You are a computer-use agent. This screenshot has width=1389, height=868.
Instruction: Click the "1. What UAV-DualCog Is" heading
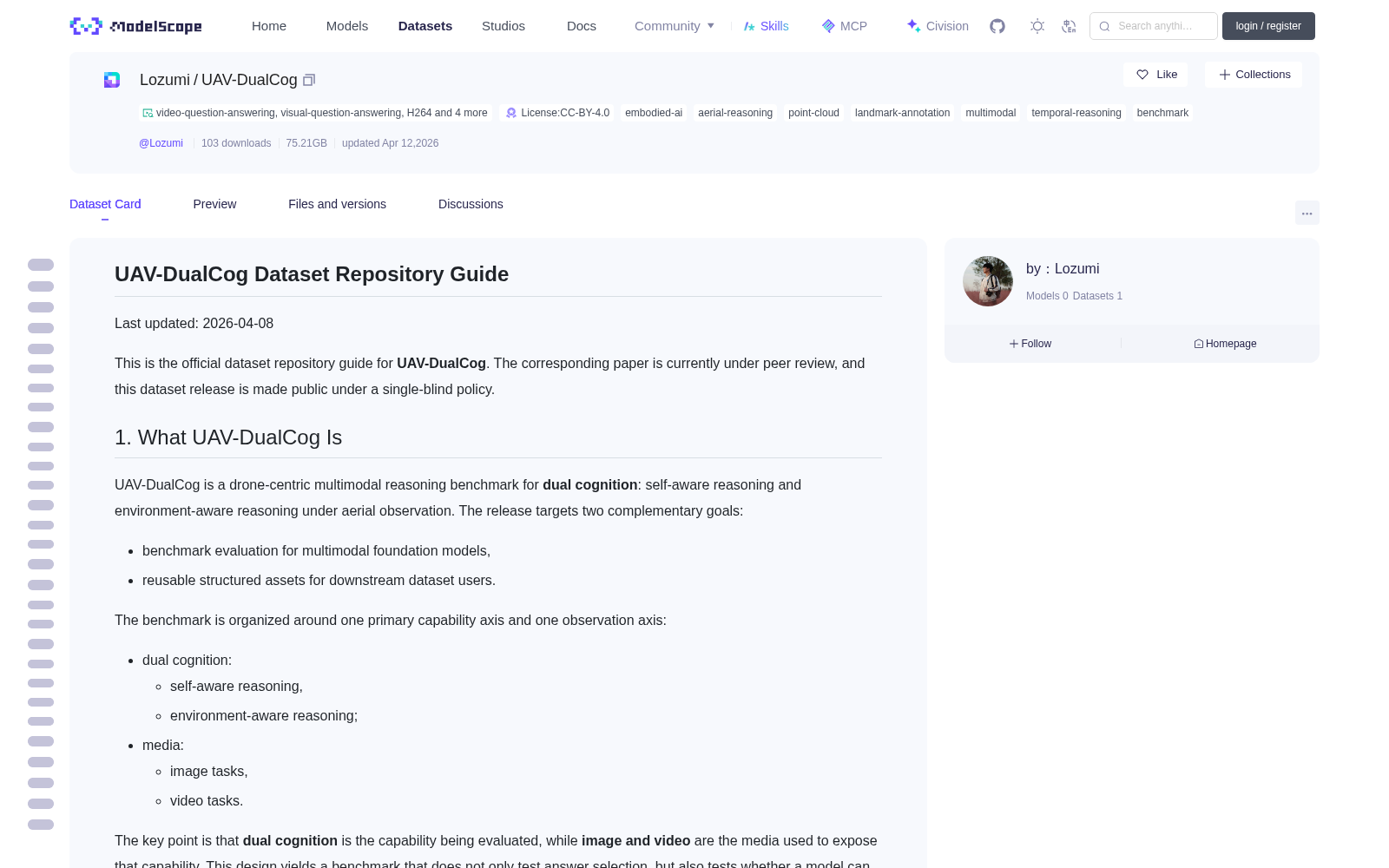click(x=228, y=437)
